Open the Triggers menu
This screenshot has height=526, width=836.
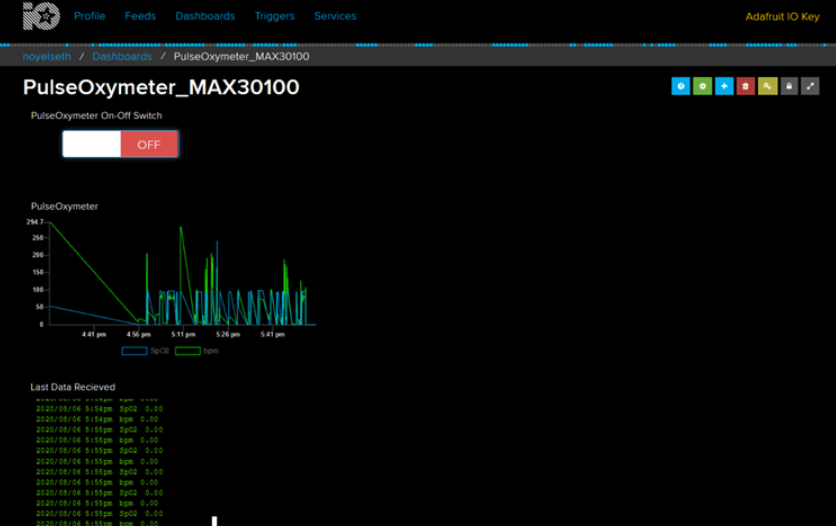pyautogui.click(x=274, y=16)
